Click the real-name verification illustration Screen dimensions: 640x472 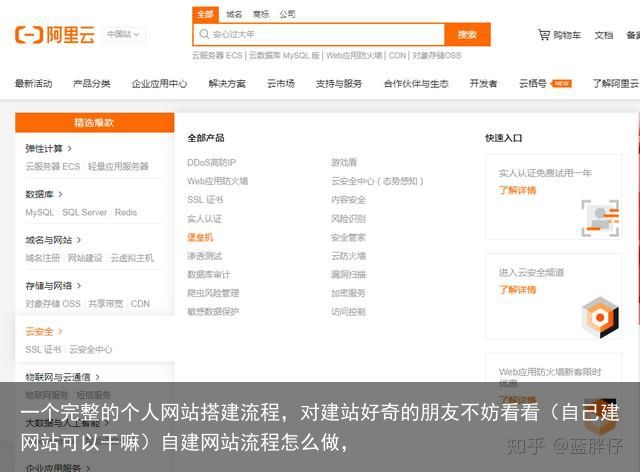tap(600, 218)
